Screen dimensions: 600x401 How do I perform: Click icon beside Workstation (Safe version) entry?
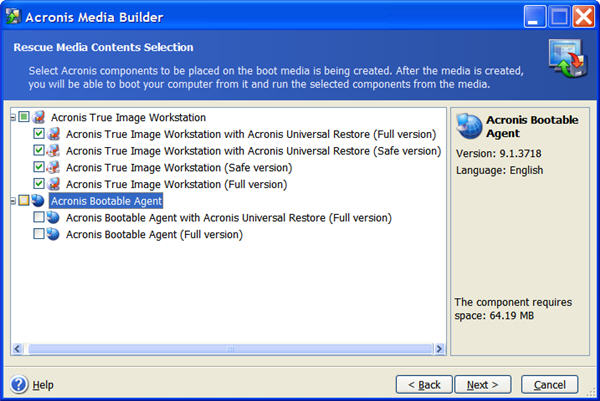[x=54, y=167]
